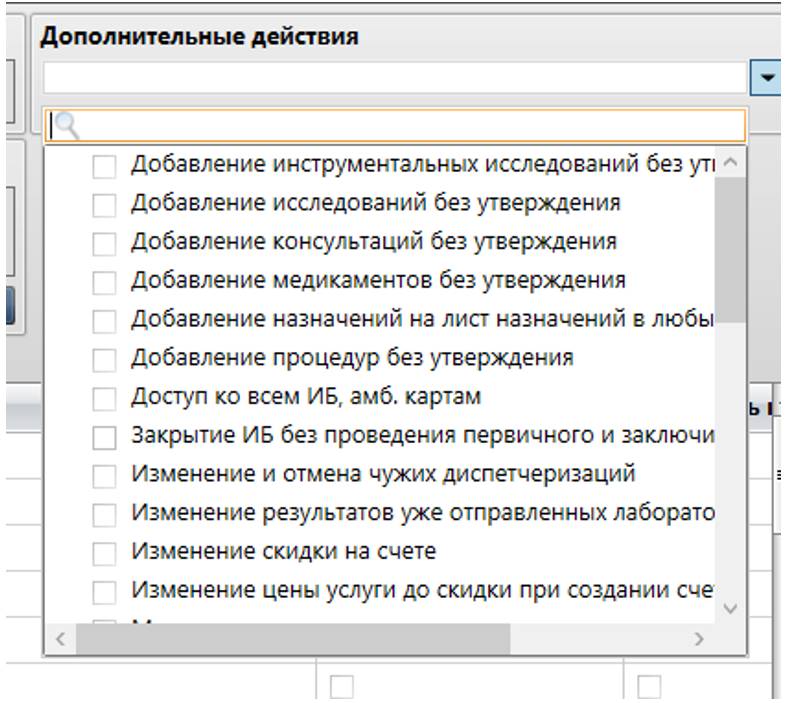Click the vertical scrollbar up arrow
The height and width of the screenshot is (703, 788).
point(730,162)
